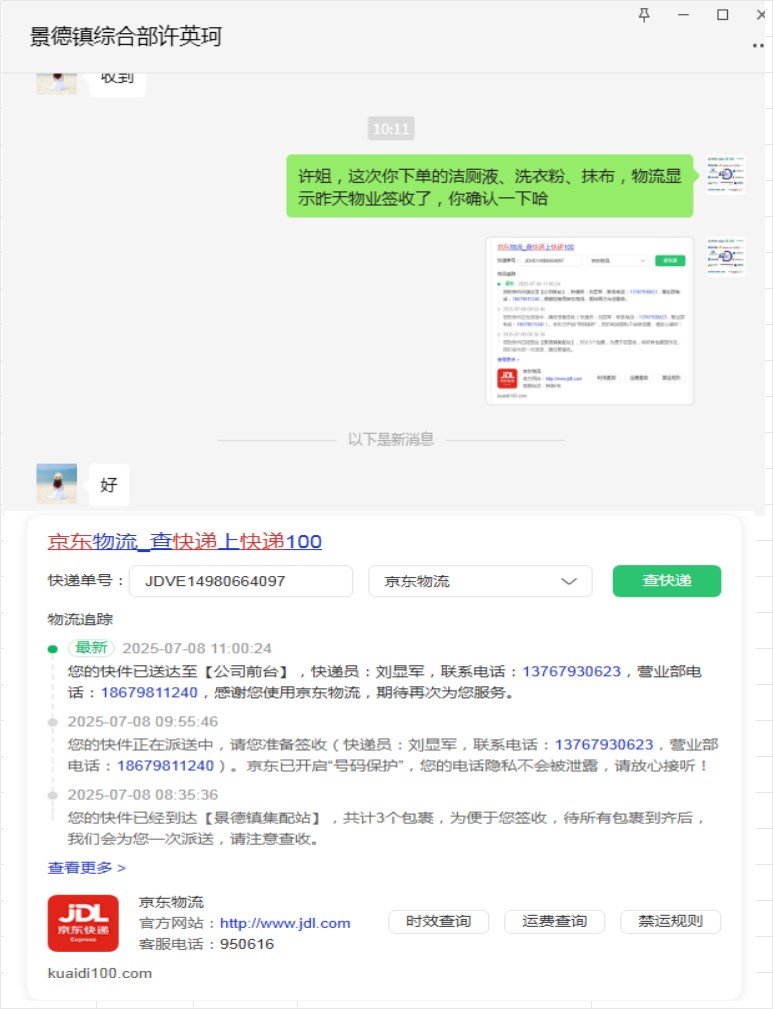773x1009 pixels.
Task: Pin the chat window on top
Action: tap(644, 15)
